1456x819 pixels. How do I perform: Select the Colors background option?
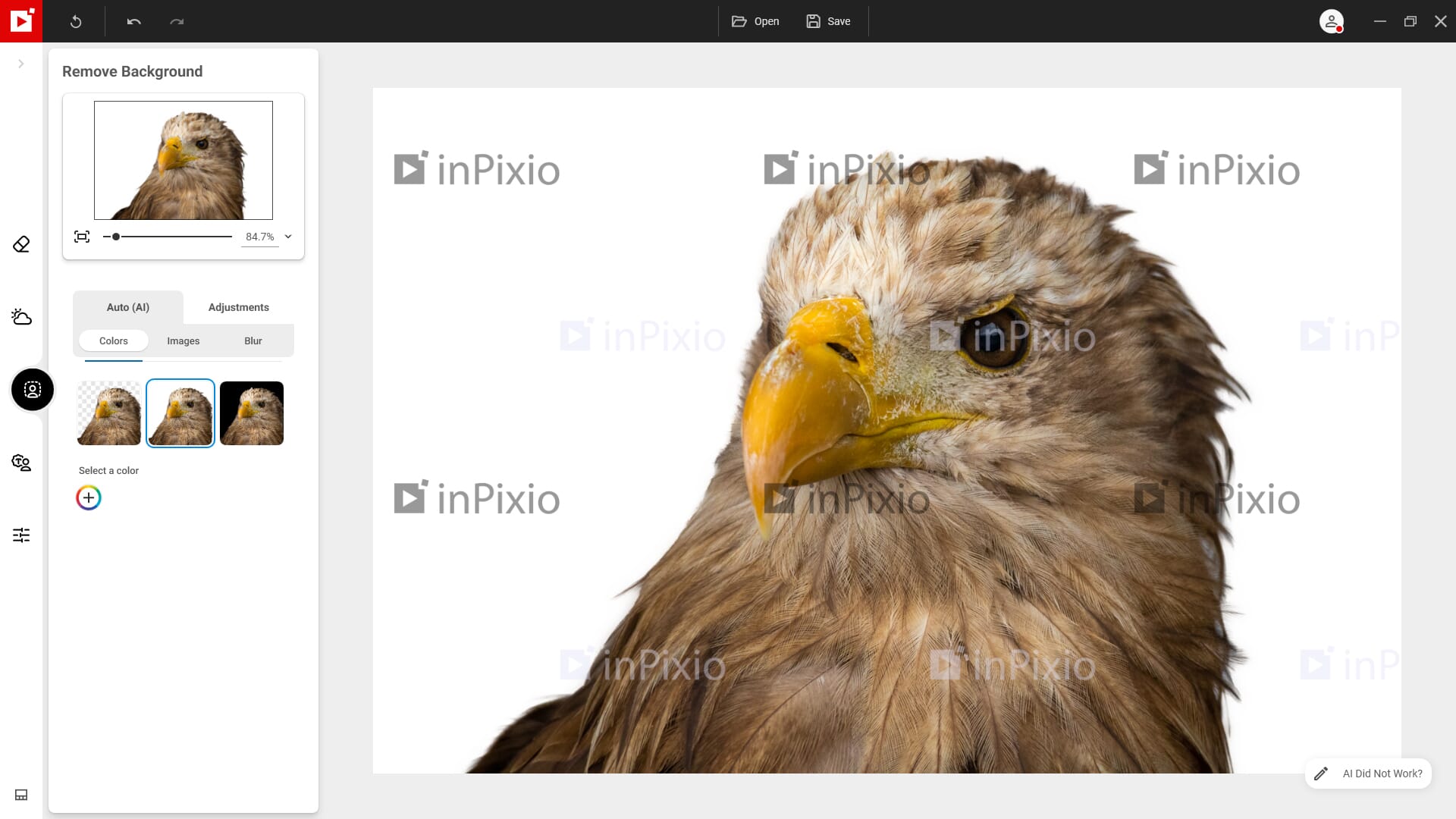point(113,340)
